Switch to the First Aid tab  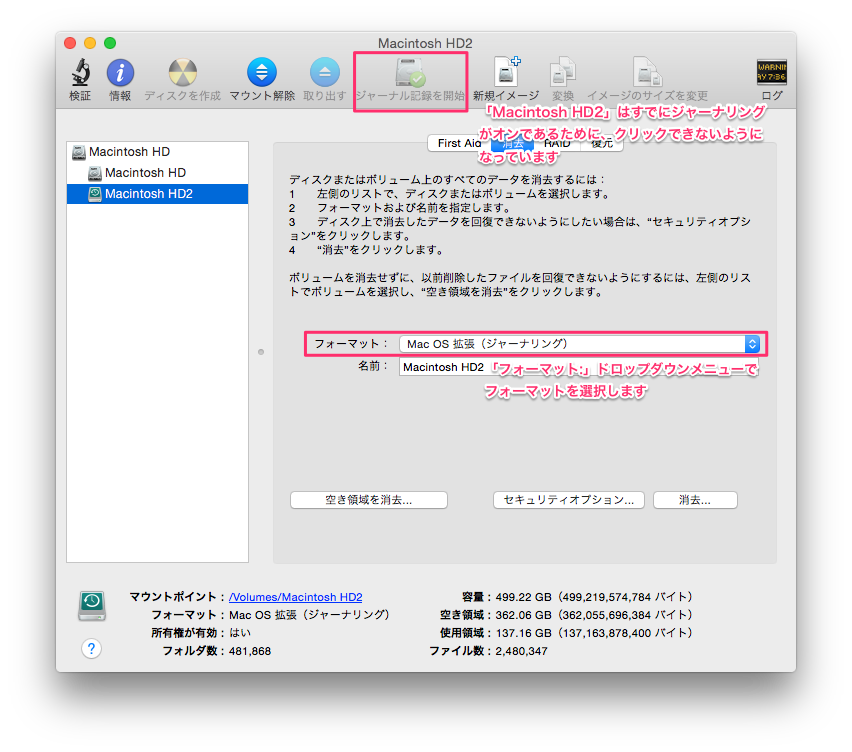459,143
